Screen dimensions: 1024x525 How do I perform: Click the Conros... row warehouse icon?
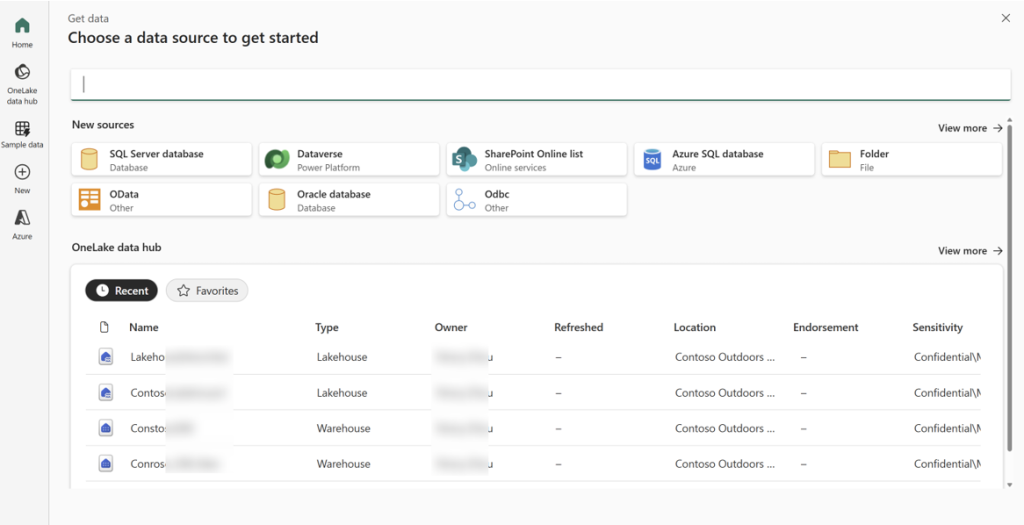pos(106,464)
